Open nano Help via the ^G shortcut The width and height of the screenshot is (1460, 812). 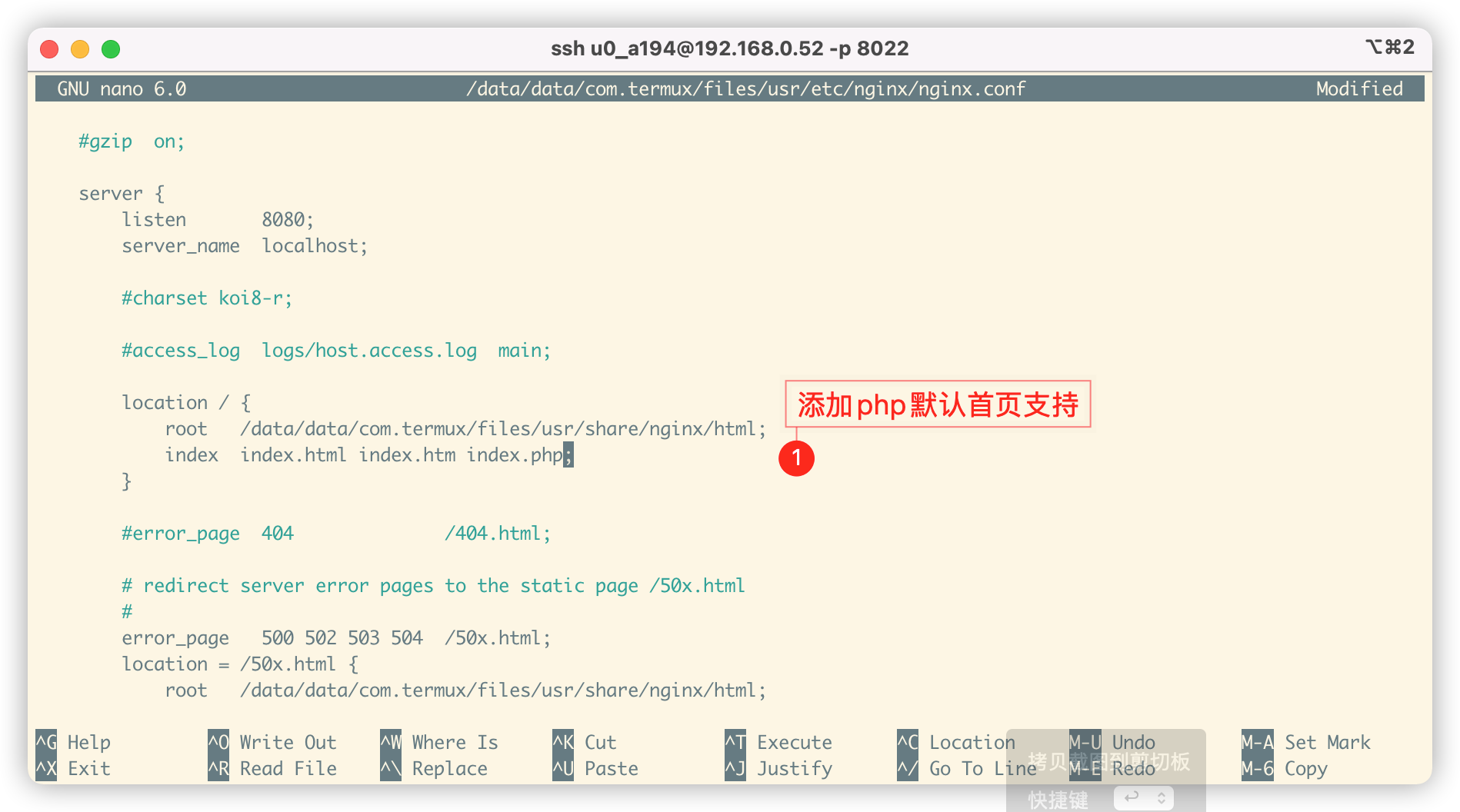77,741
